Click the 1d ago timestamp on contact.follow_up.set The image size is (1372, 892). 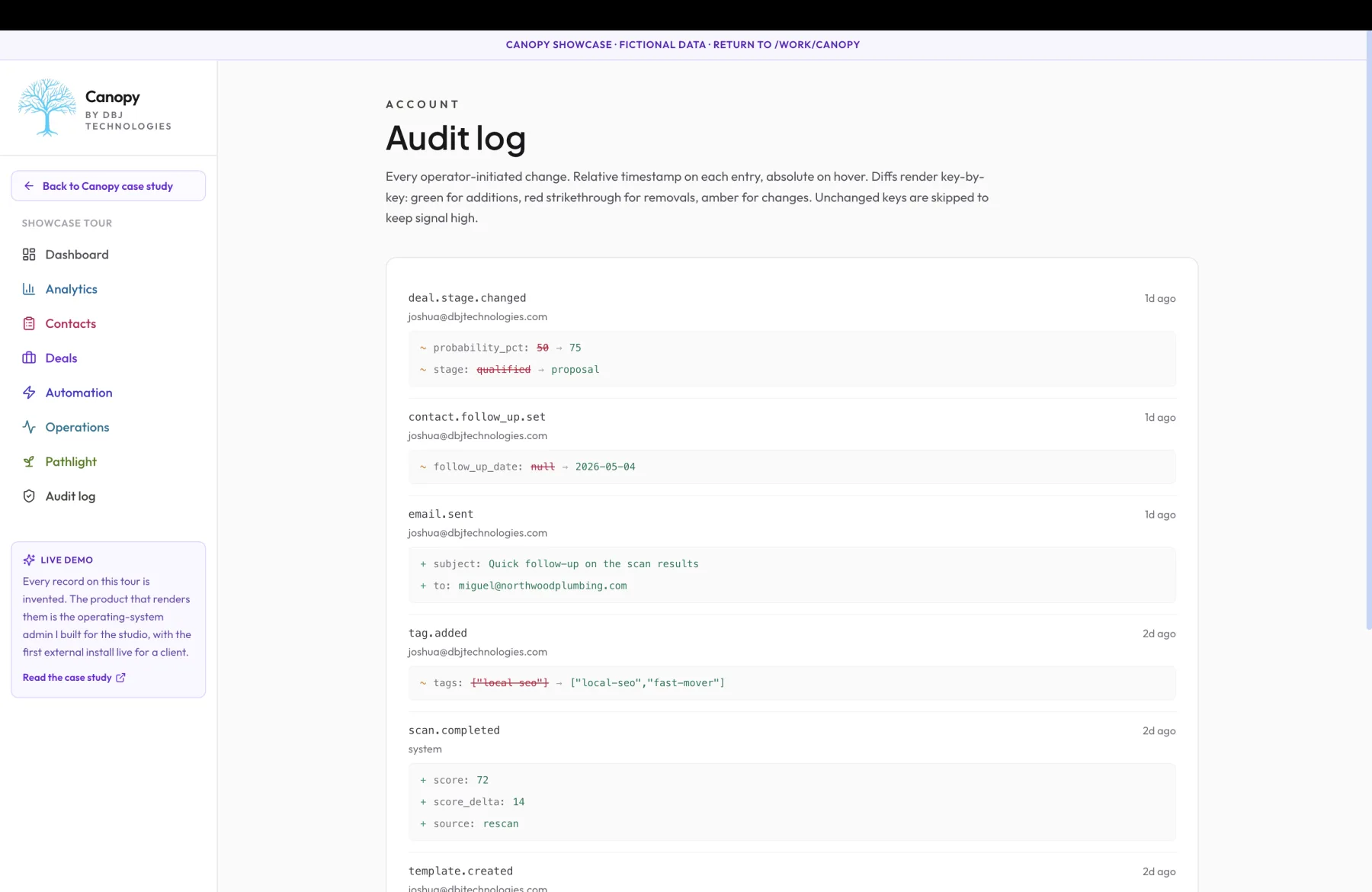coord(1160,417)
